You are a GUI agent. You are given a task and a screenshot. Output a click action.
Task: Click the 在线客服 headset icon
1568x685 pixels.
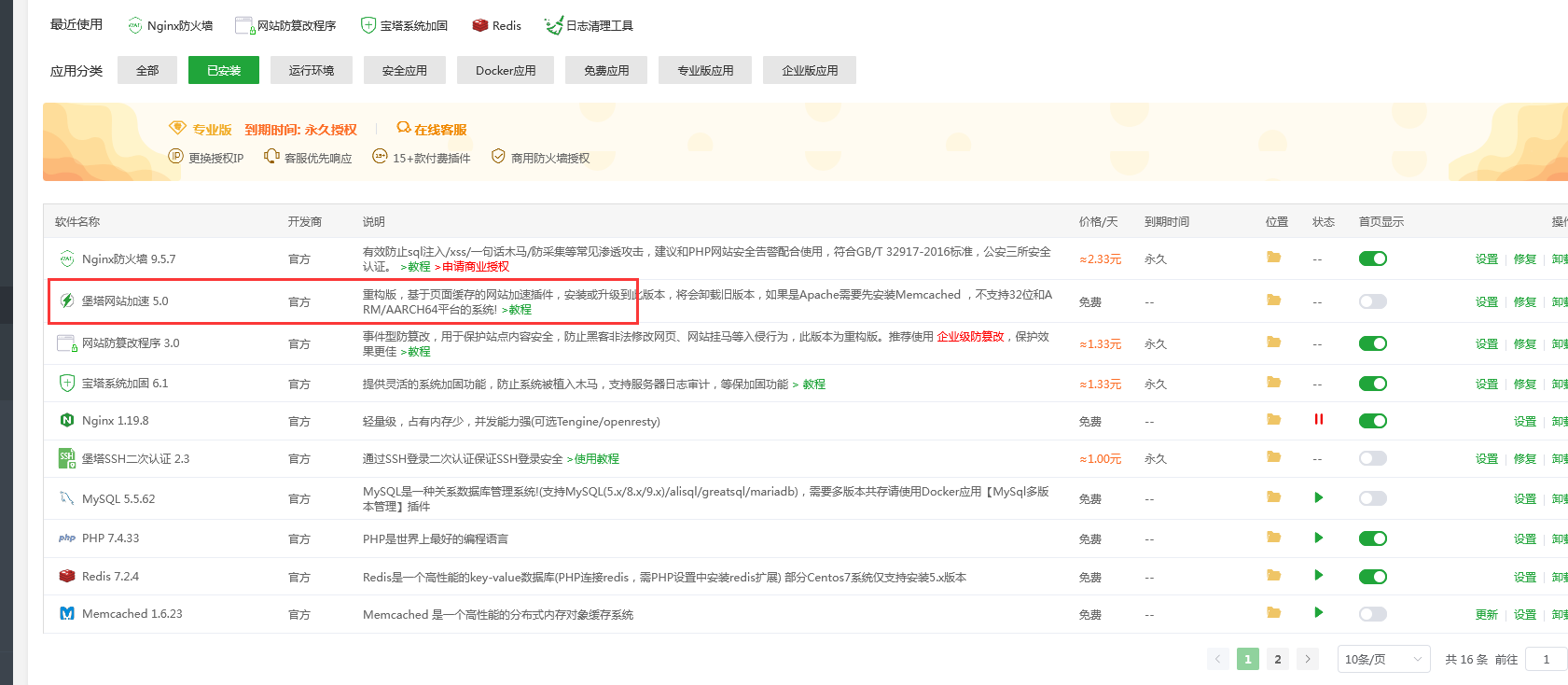404,128
